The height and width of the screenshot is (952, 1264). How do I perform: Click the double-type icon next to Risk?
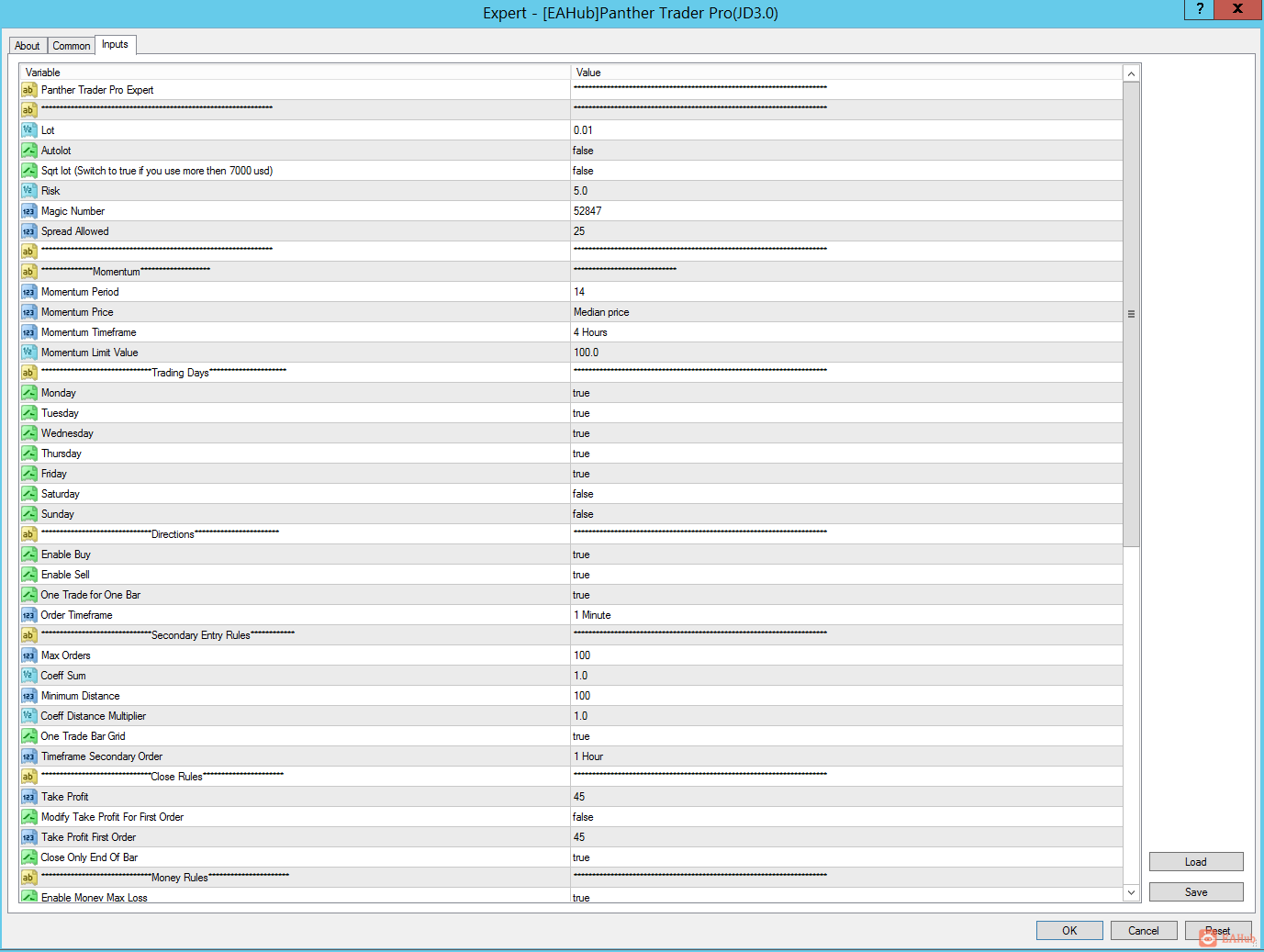[28, 191]
